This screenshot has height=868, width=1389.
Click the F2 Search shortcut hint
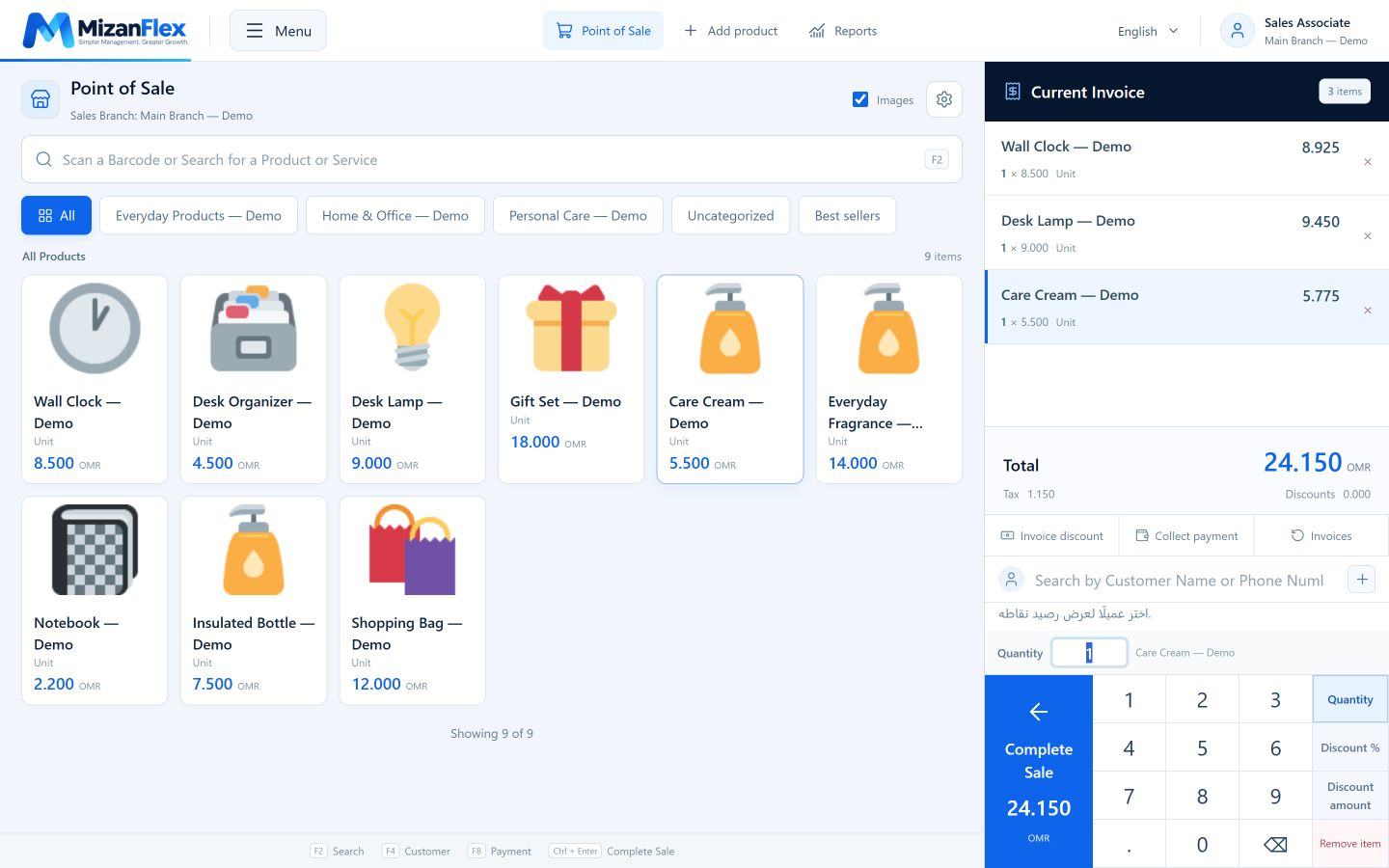(x=338, y=851)
